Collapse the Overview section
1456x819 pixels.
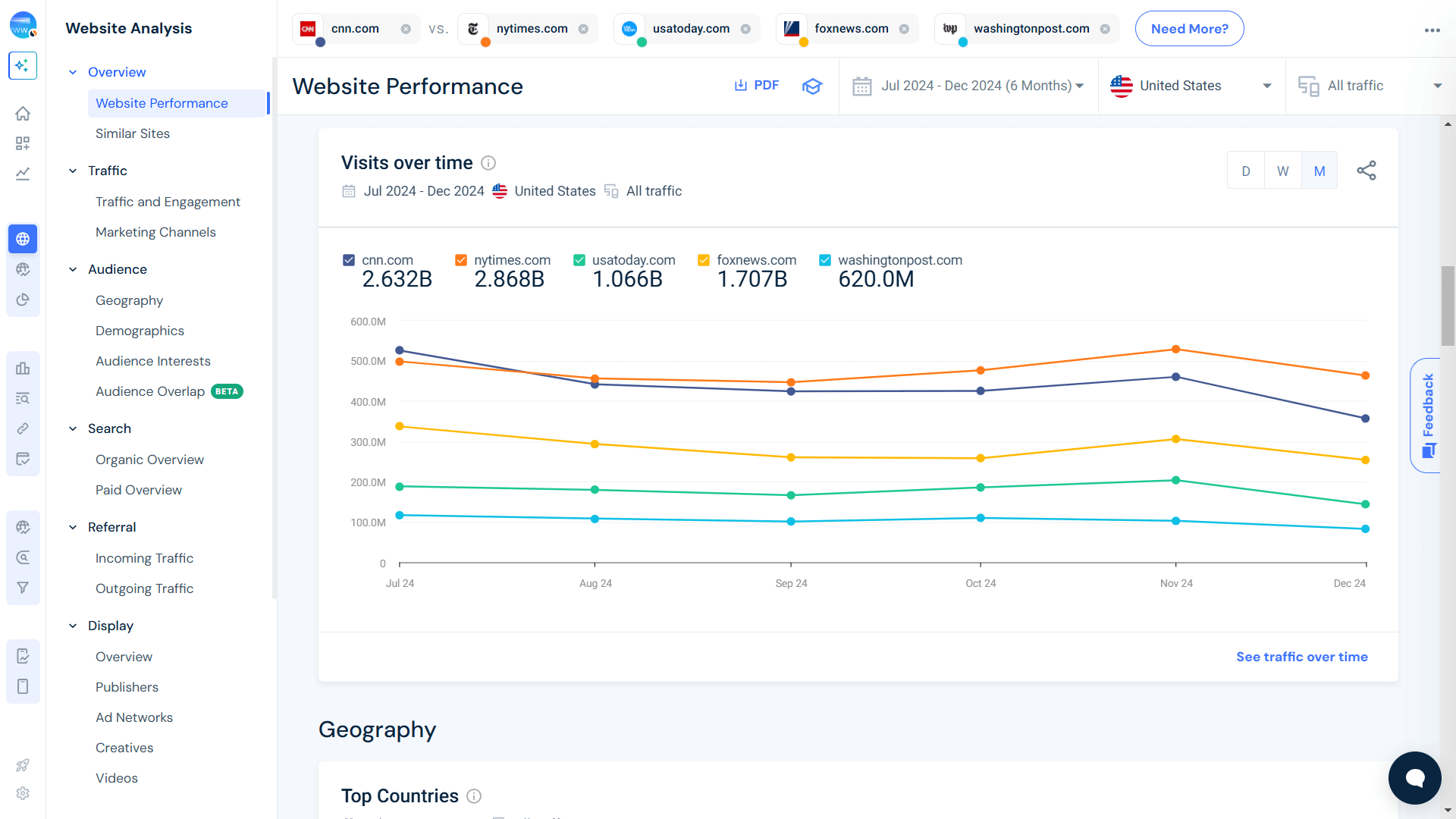coord(73,72)
